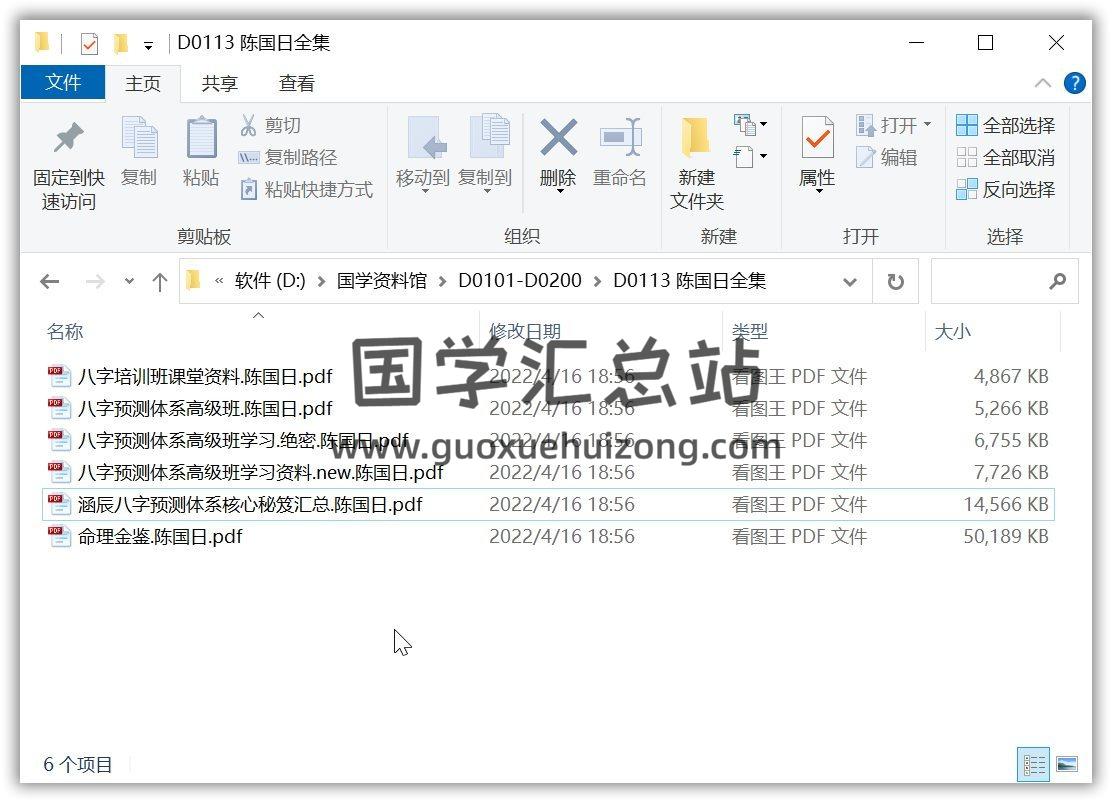Navigate to 软件 (D:) in address bar

[270, 281]
